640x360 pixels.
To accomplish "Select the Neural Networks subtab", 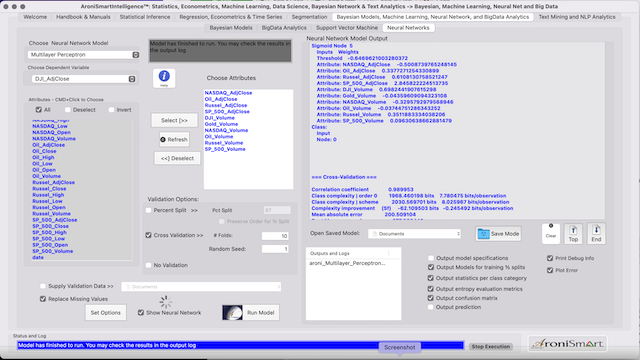I will click(408, 28).
